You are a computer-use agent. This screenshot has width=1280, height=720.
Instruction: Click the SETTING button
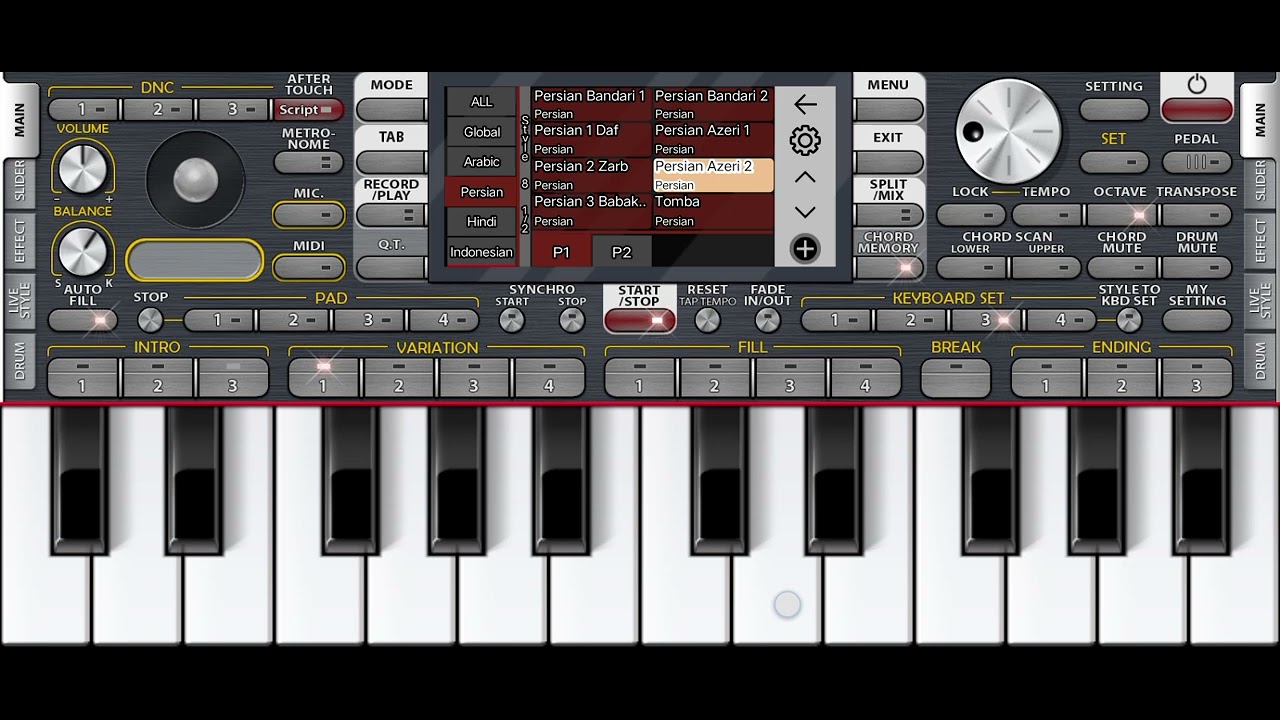coord(1114,110)
